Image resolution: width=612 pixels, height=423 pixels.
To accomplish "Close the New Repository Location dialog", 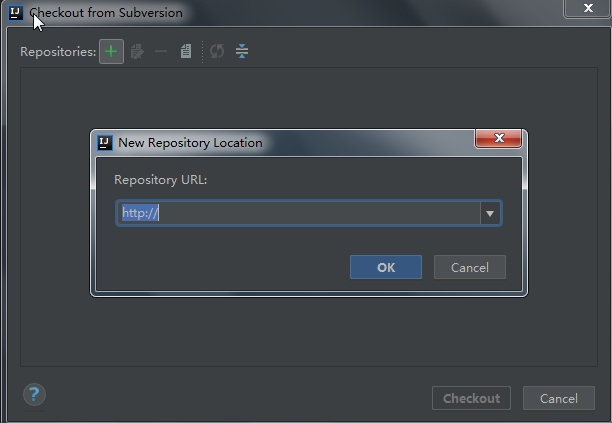I will click(x=498, y=138).
